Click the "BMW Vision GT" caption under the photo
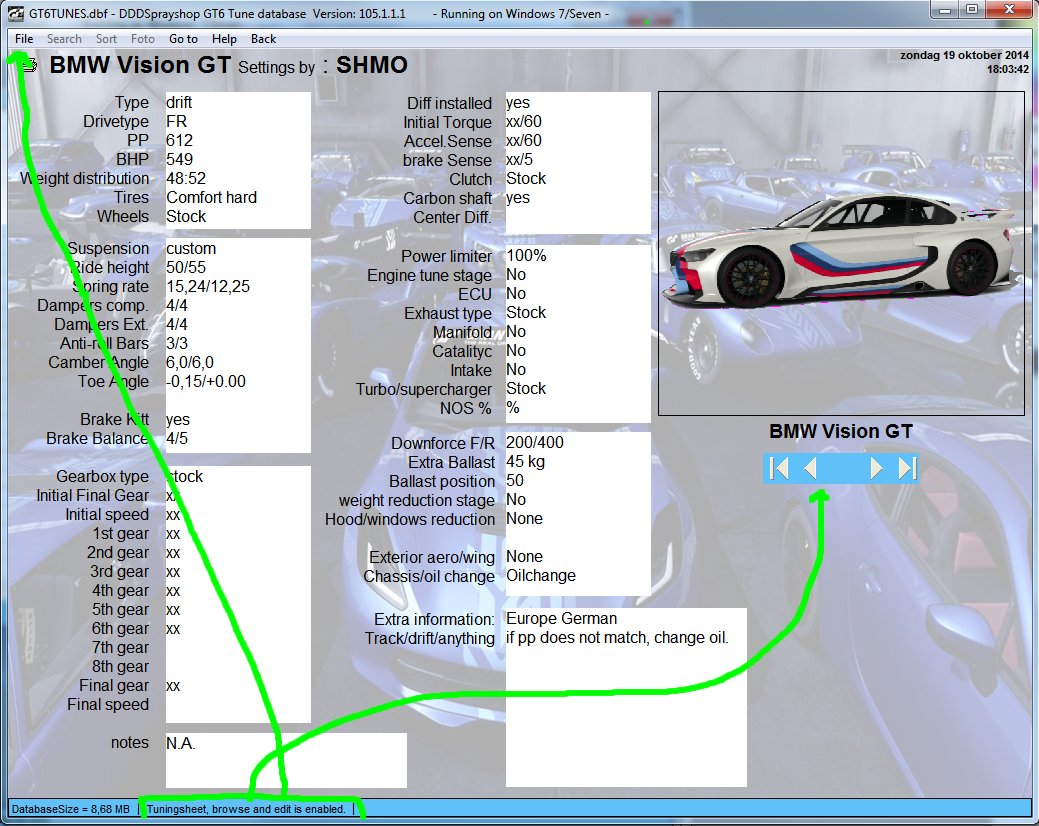Image resolution: width=1039 pixels, height=826 pixels. (x=841, y=431)
